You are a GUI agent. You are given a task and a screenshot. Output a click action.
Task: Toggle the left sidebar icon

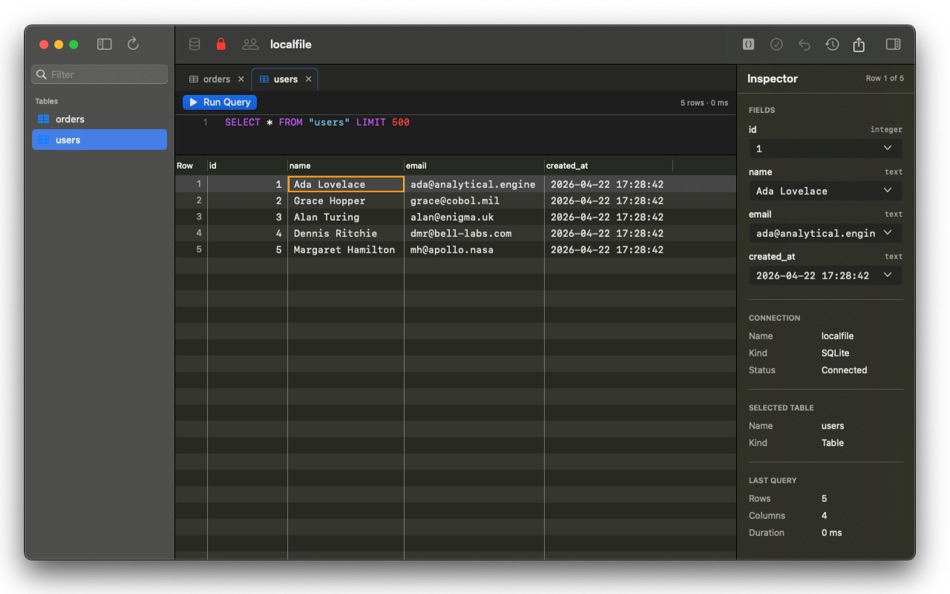click(104, 44)
